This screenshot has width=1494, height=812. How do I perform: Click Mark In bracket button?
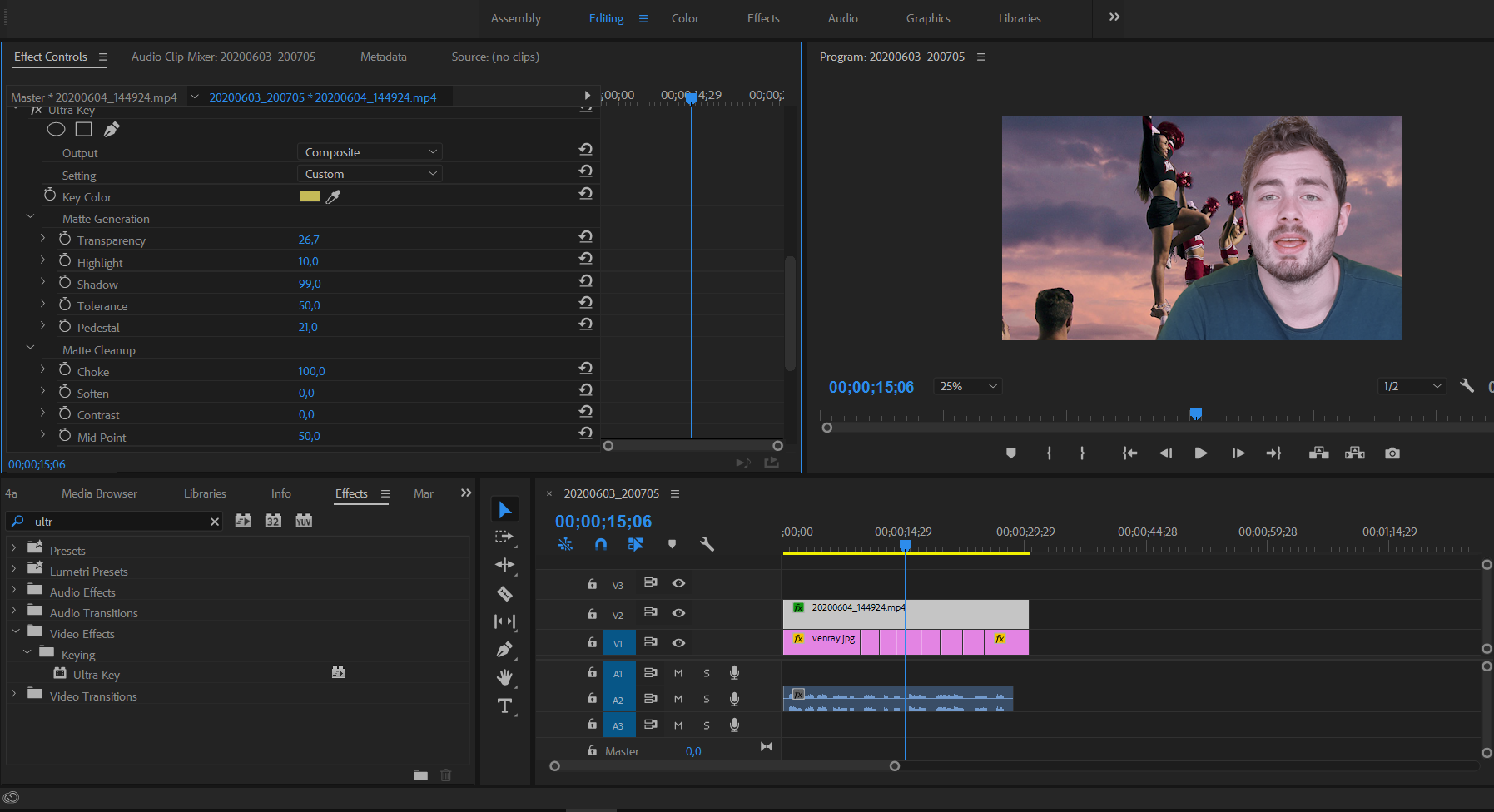1049,453
